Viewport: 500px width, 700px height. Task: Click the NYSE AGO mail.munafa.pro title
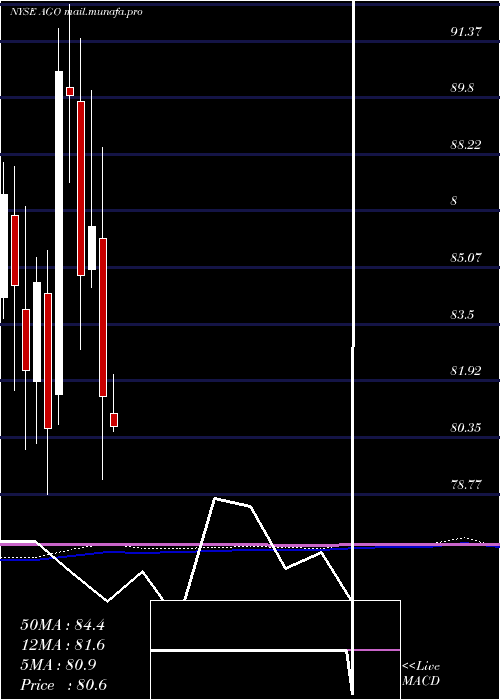click(76, 12)
